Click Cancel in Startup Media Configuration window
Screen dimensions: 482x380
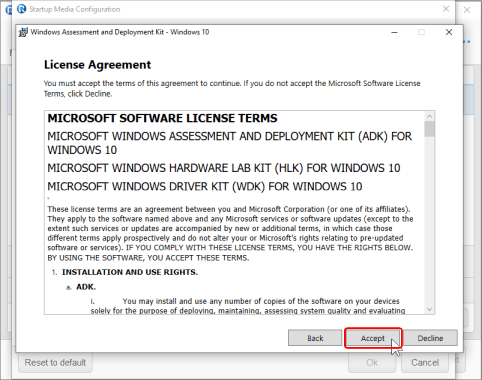(x=425, y=362)
